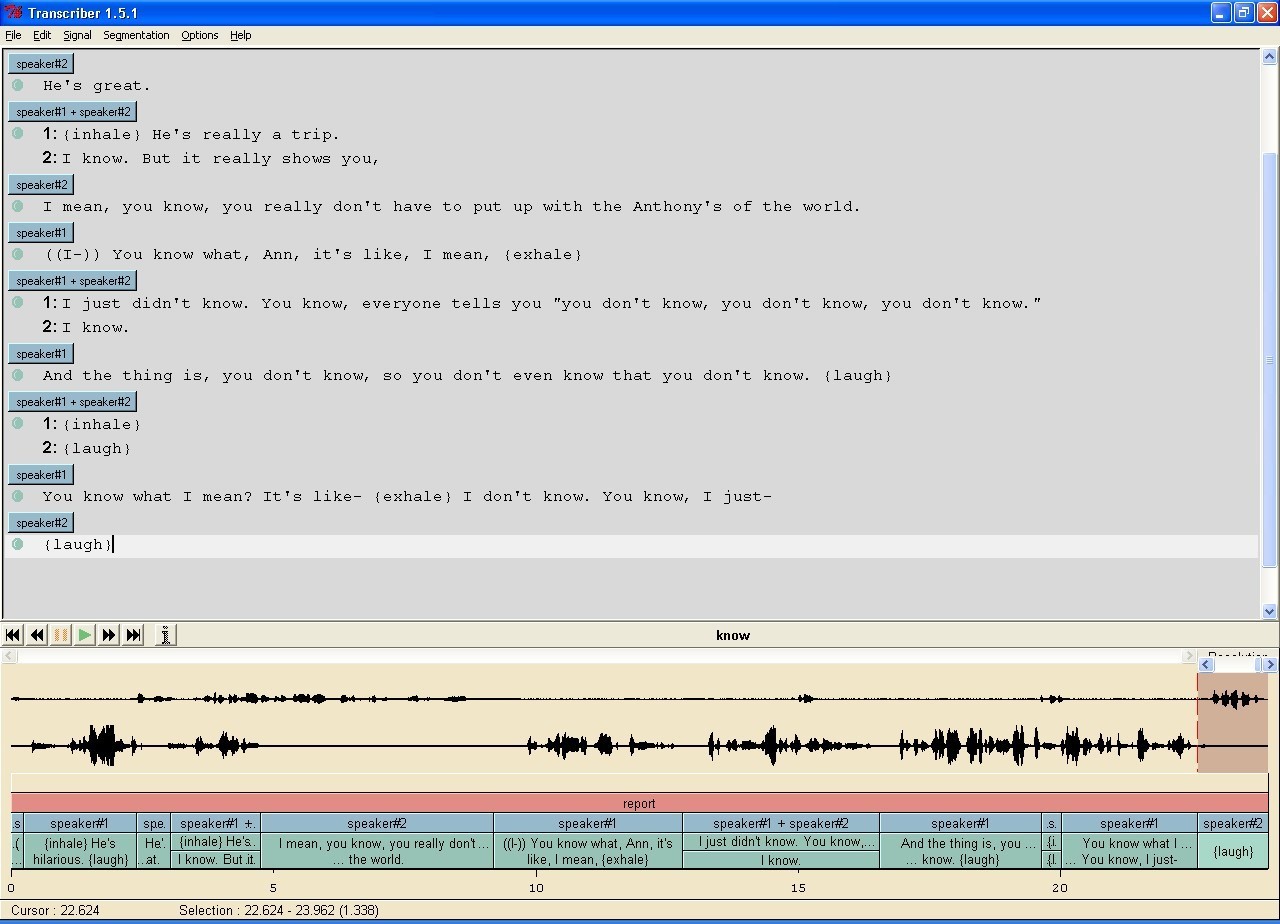Image resolution: width=1280 pixels, height=924 pixels.
Task: Jump to the end of the signal
Action: point(133,635)
